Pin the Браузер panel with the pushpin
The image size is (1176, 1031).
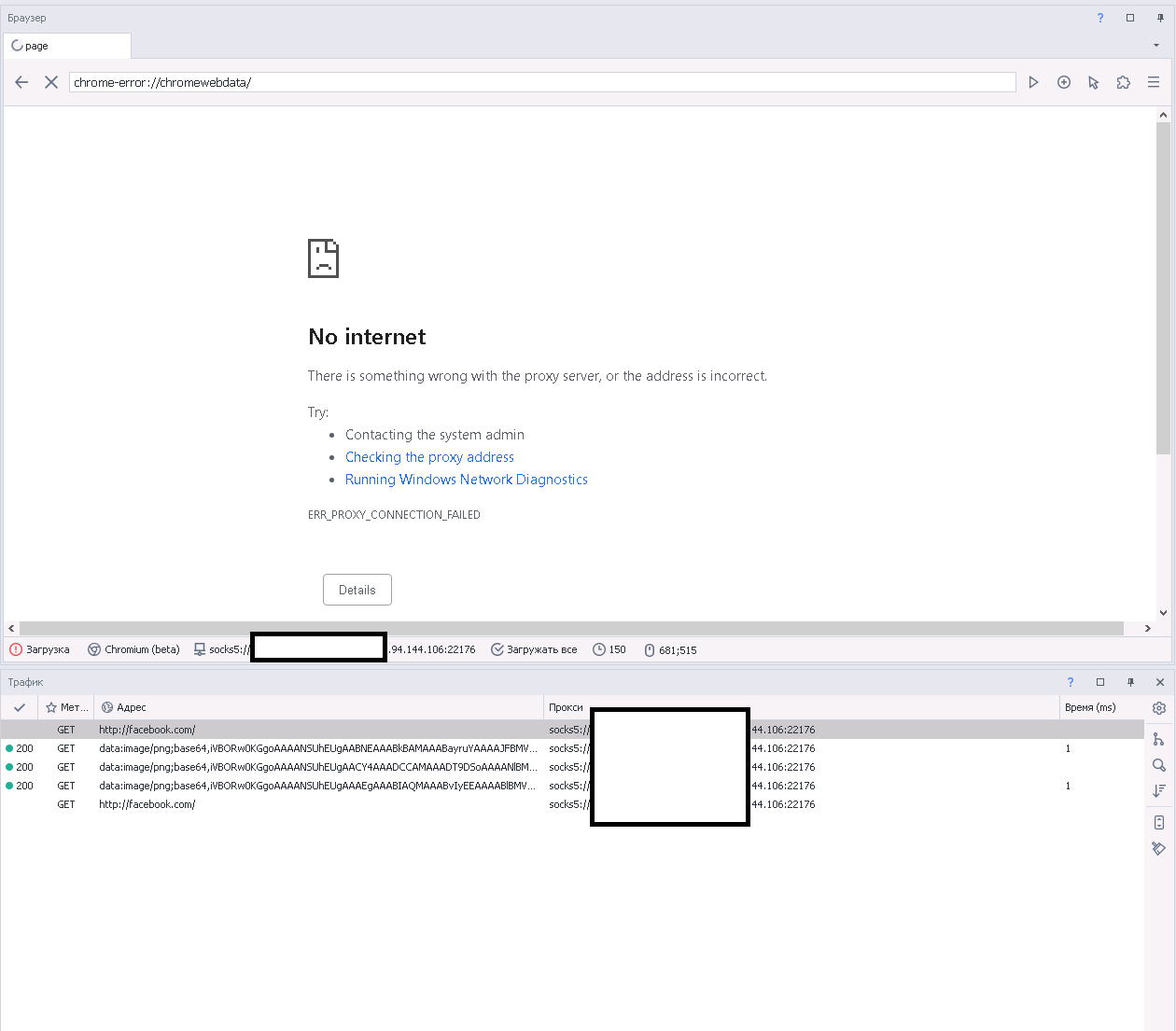[1160, 18]
